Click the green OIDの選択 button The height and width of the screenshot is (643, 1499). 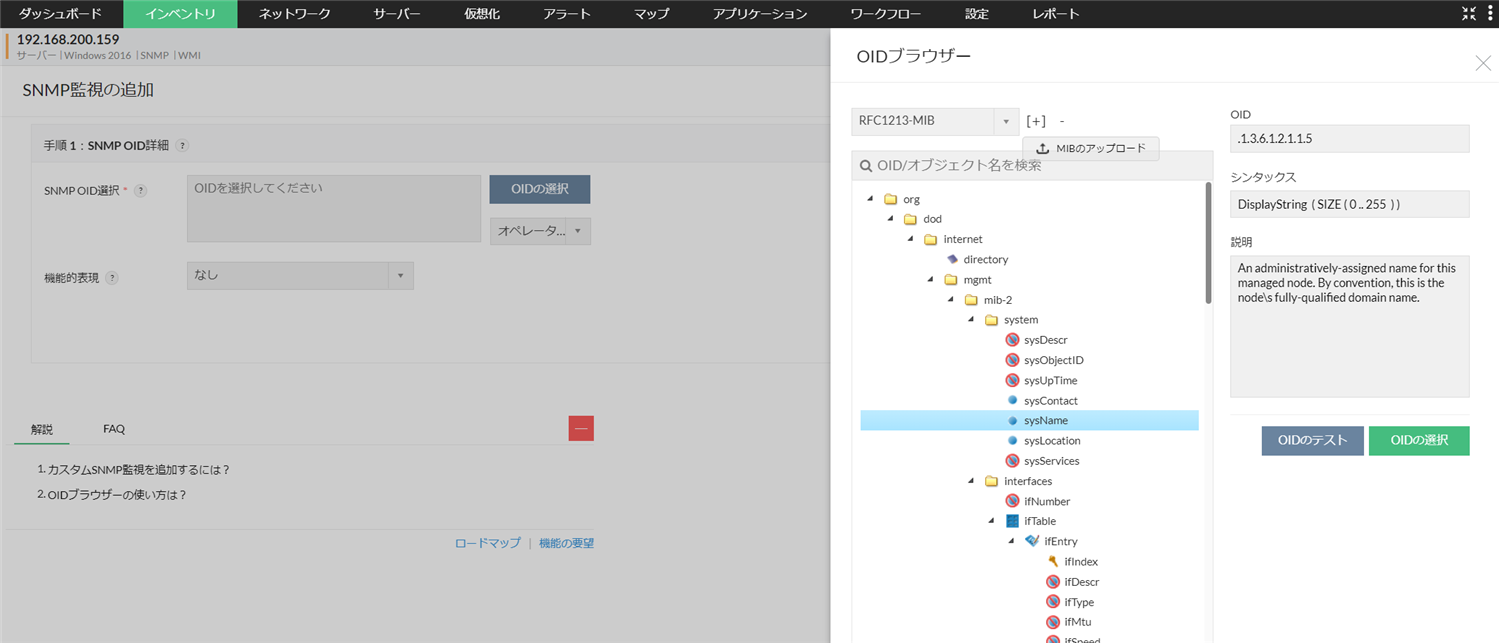coord(1419,440)
